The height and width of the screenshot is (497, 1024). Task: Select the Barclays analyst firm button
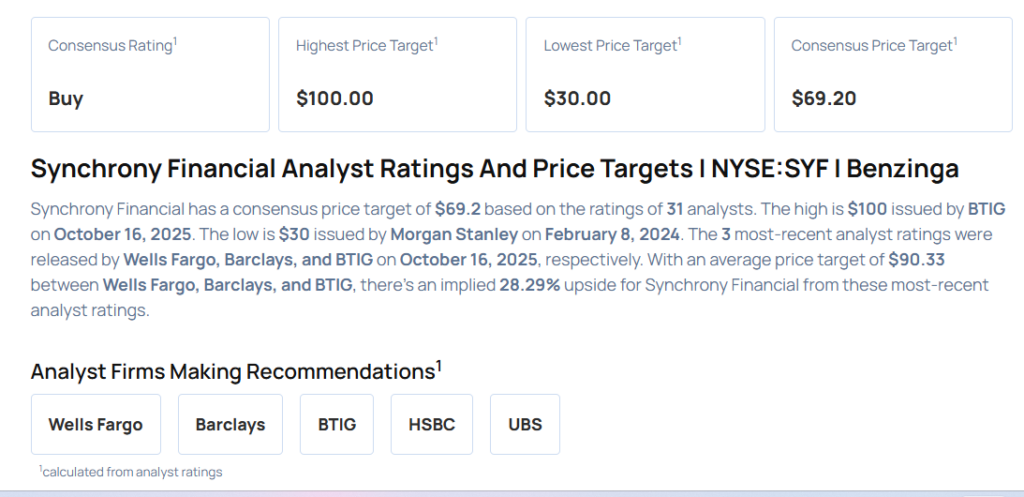coord(230,424)
